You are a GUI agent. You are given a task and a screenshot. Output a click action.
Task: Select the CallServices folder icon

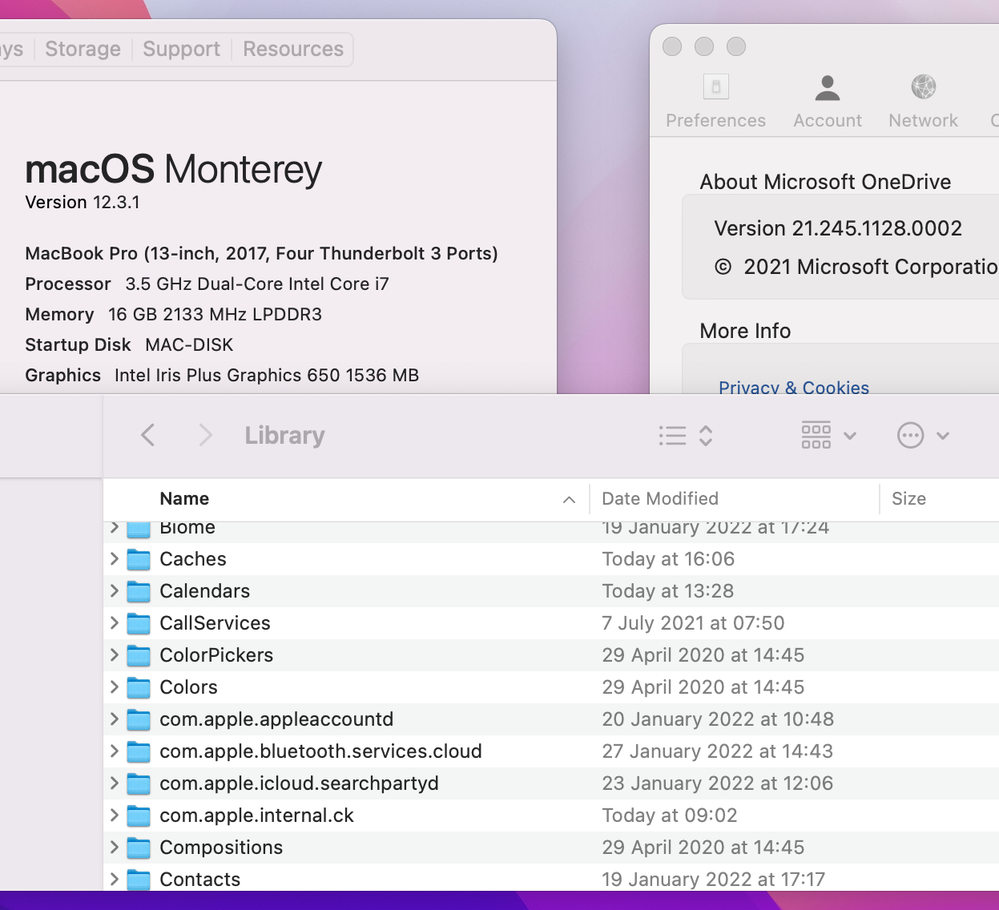coord(138,623)
